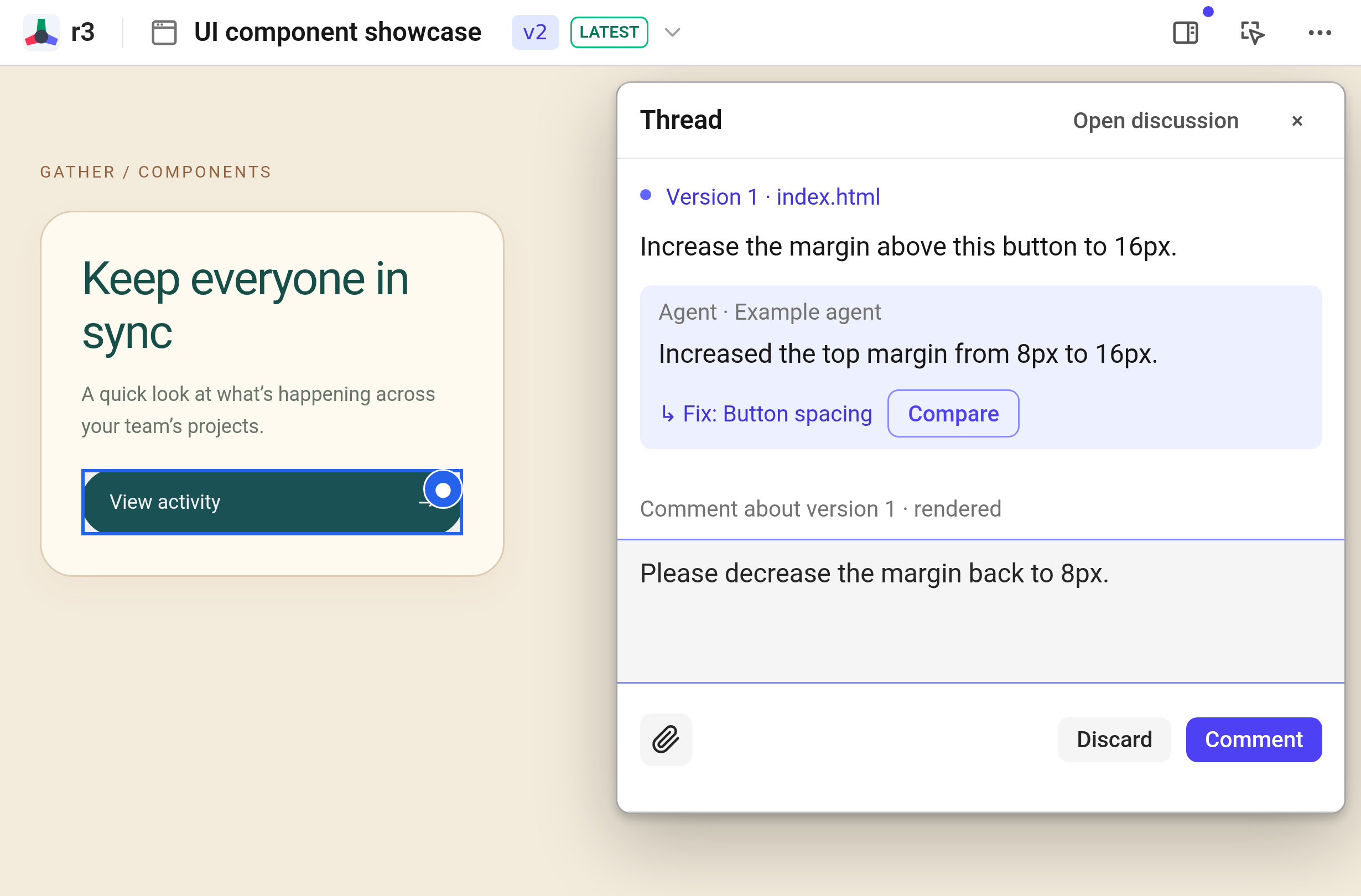Open discussion link in Thread header
This screenshot has width=1361, height=896.
1156,121
